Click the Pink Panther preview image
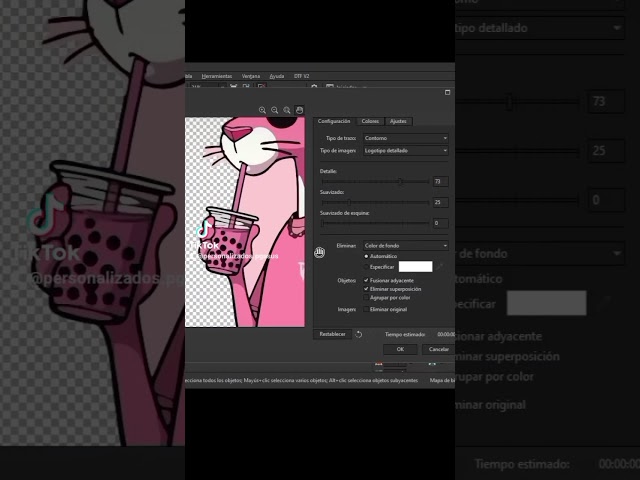Viewport: 640px width, 480px height. pyautogui.click(x=245, y=222)
